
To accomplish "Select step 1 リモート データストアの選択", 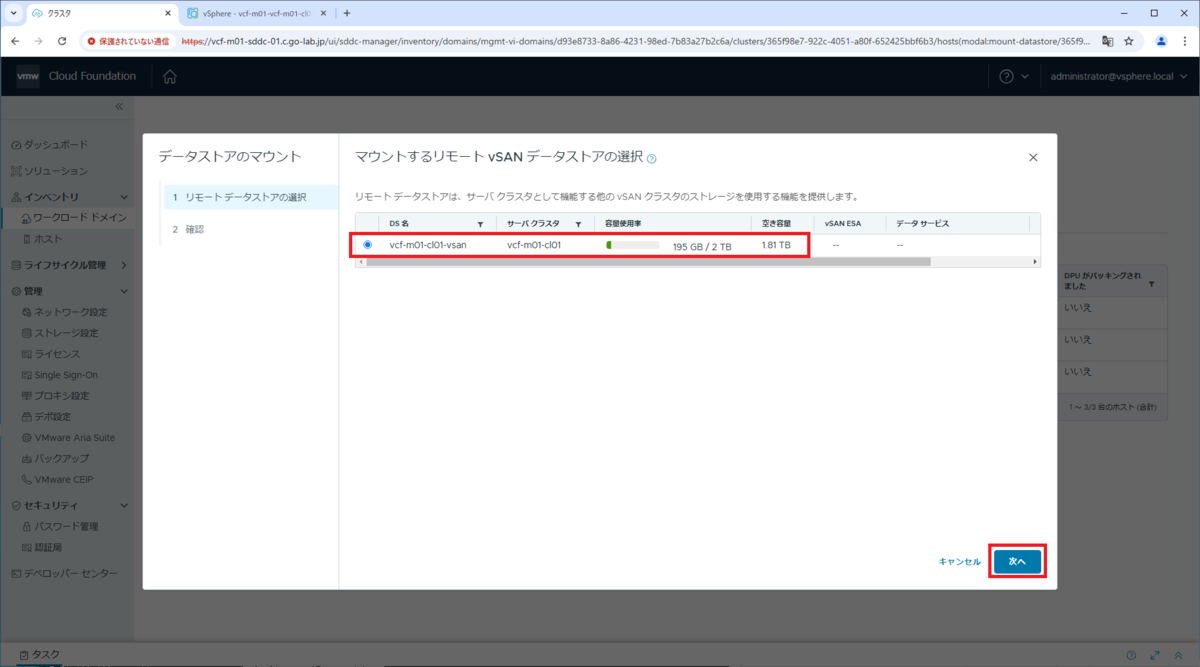I will tap(251, 197).
